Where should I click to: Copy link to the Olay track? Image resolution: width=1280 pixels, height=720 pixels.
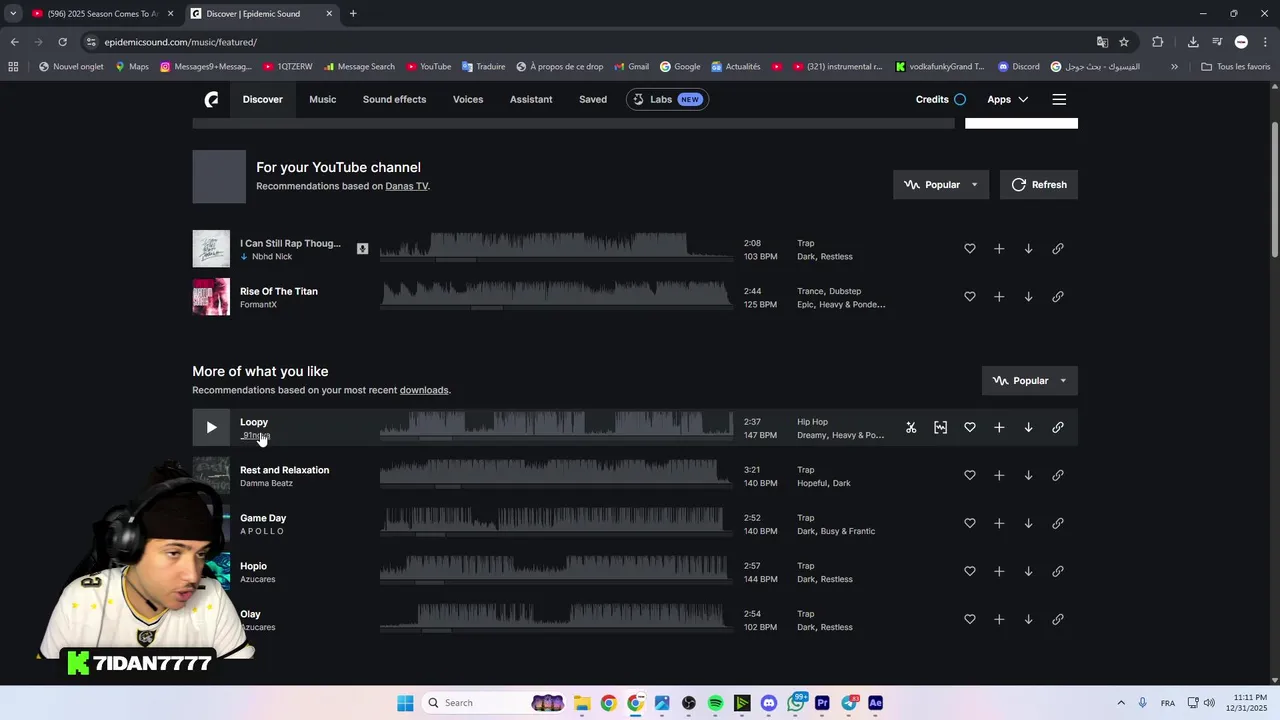1058,620
